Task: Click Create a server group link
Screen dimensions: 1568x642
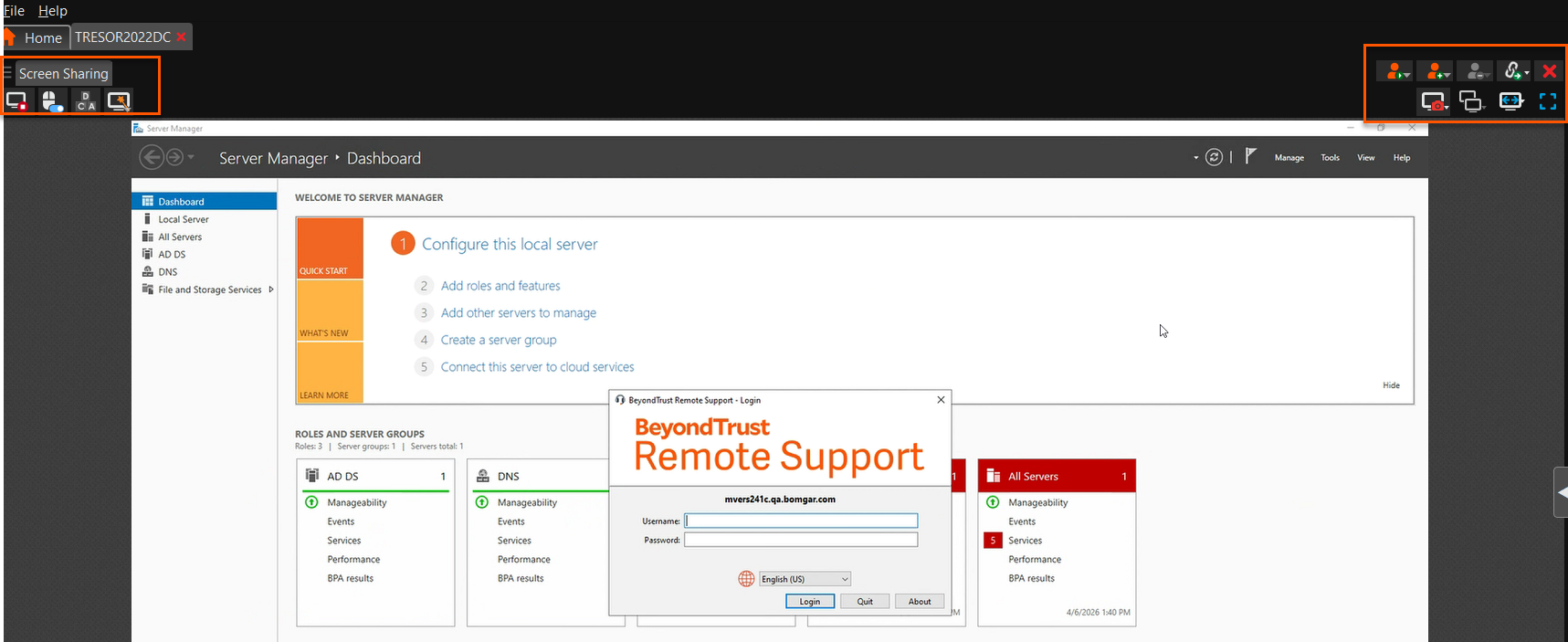Action: click(499, 340)
